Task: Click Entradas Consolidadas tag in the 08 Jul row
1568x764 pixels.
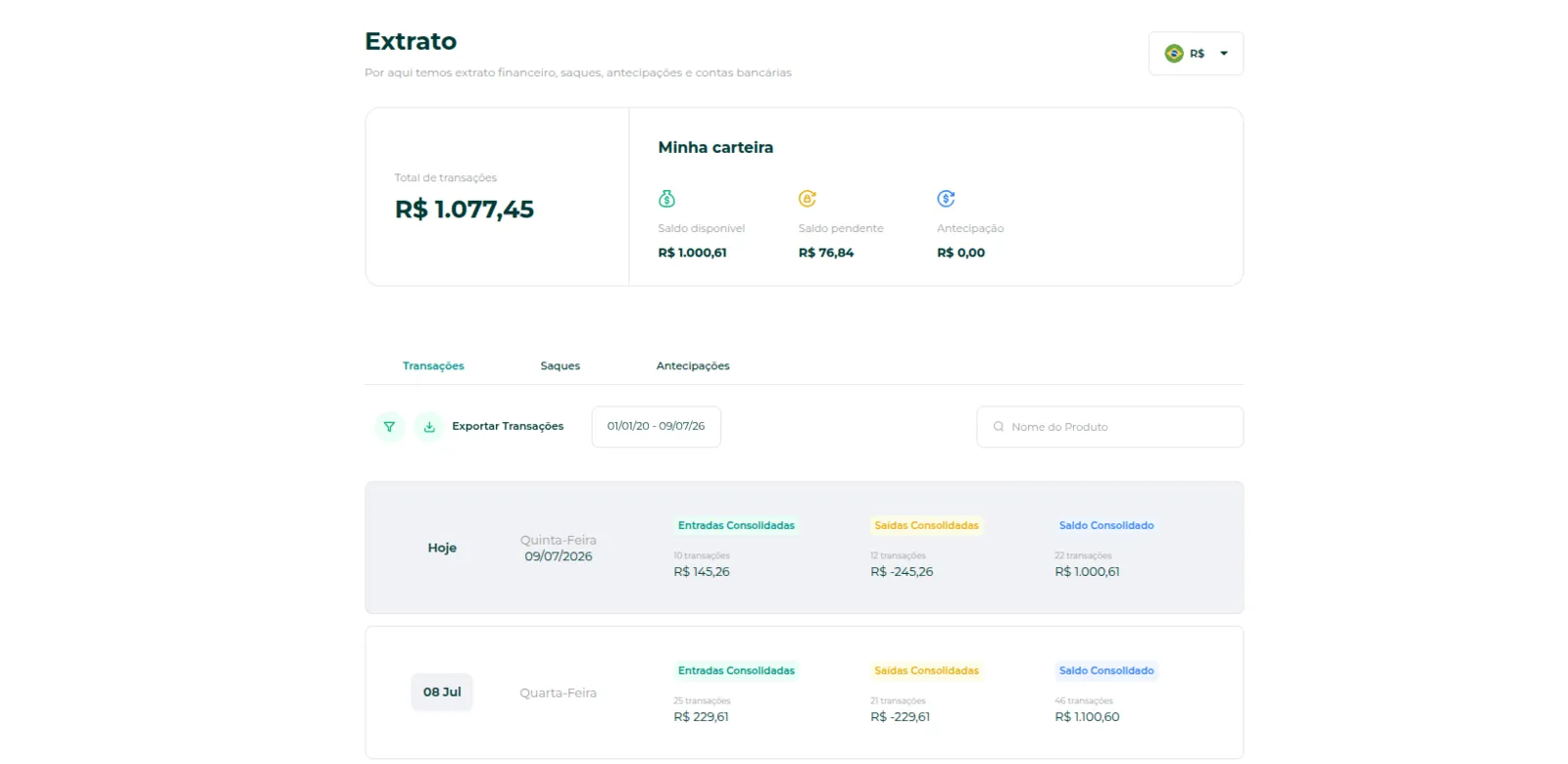Action: tap(736, 671)
